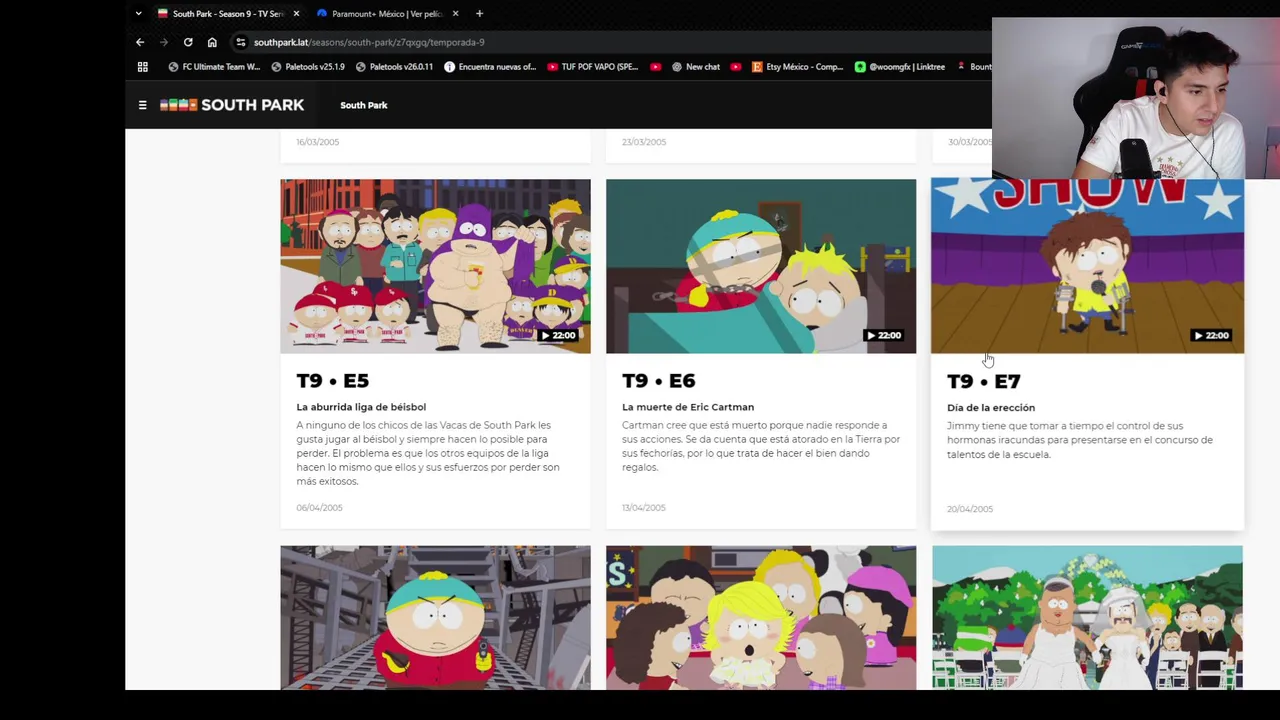Viewport: 1280px width, 720px height.
Task: Open blonde girl crowd episode thumbnail
Action: (761, 617)
